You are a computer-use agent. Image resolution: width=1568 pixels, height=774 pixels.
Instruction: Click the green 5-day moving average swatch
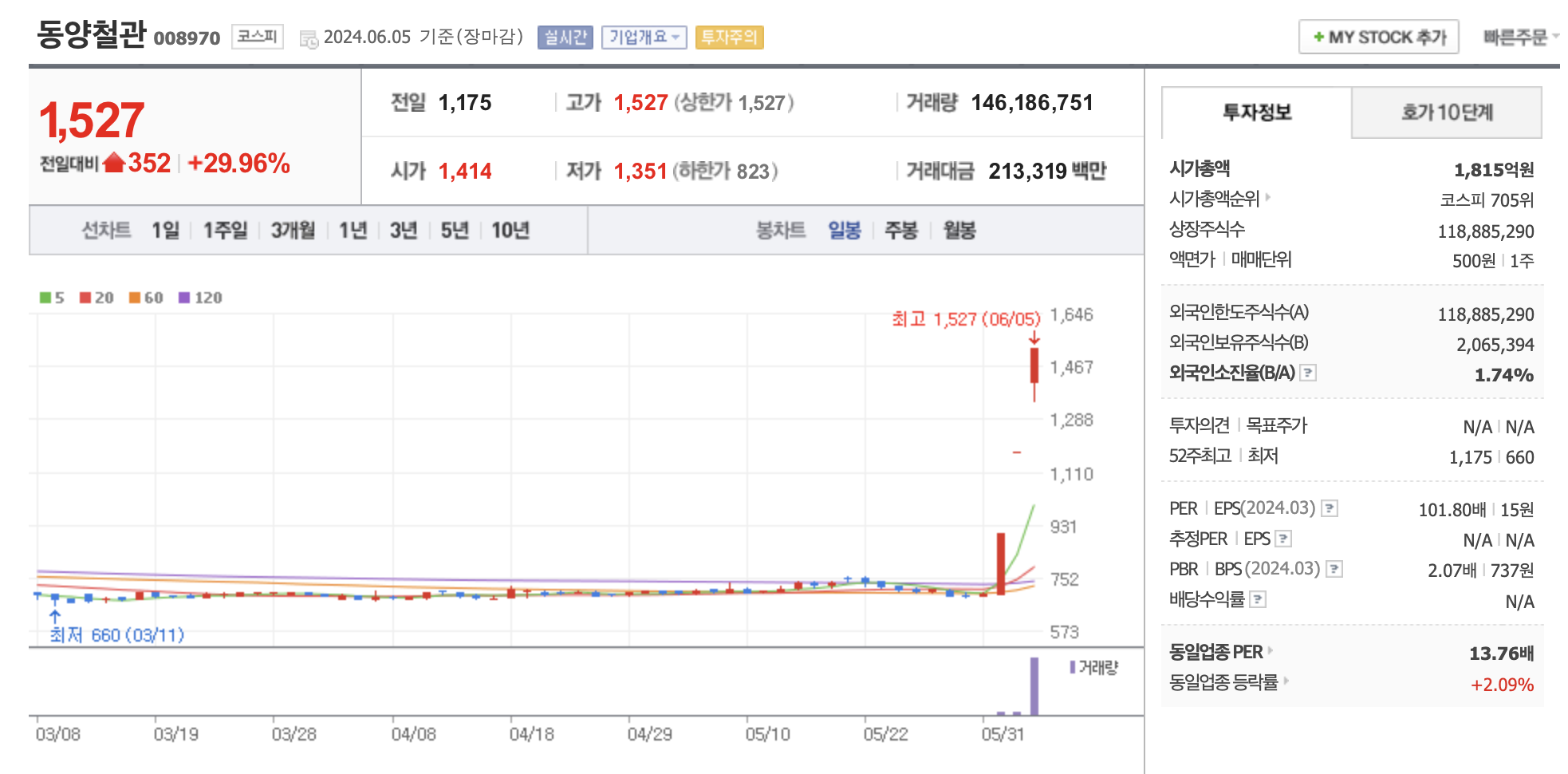click(x=45, y=298)
